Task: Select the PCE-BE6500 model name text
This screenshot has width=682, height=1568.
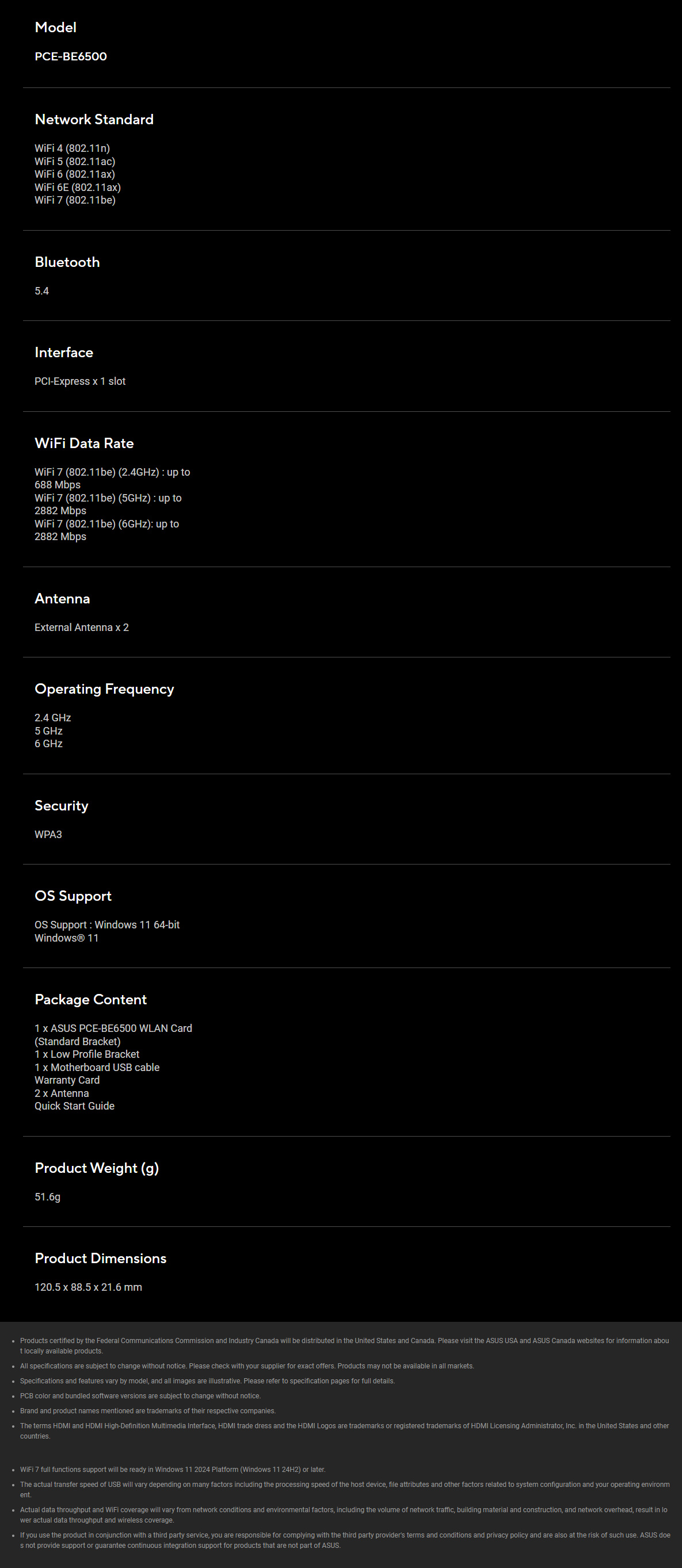Action: point(71,56)
